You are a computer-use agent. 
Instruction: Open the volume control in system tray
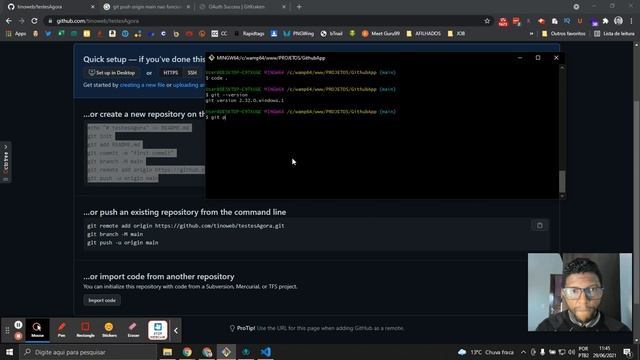(571, 352)
